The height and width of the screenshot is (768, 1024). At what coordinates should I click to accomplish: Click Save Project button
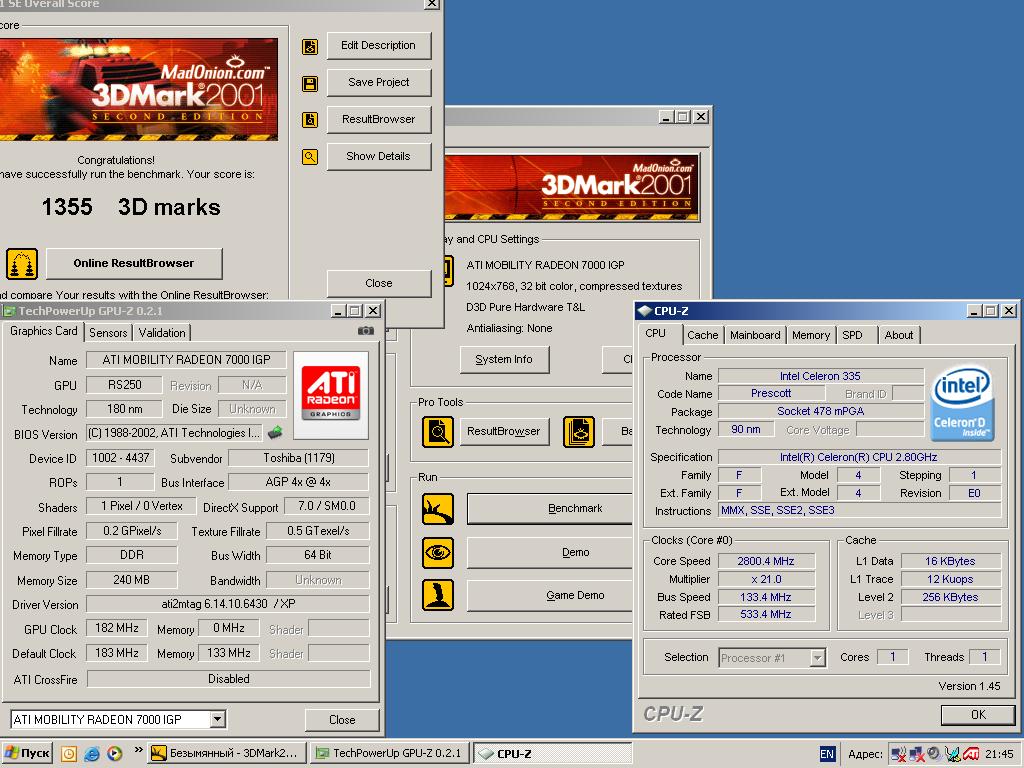pyautogui.click(x=379, y=82)
